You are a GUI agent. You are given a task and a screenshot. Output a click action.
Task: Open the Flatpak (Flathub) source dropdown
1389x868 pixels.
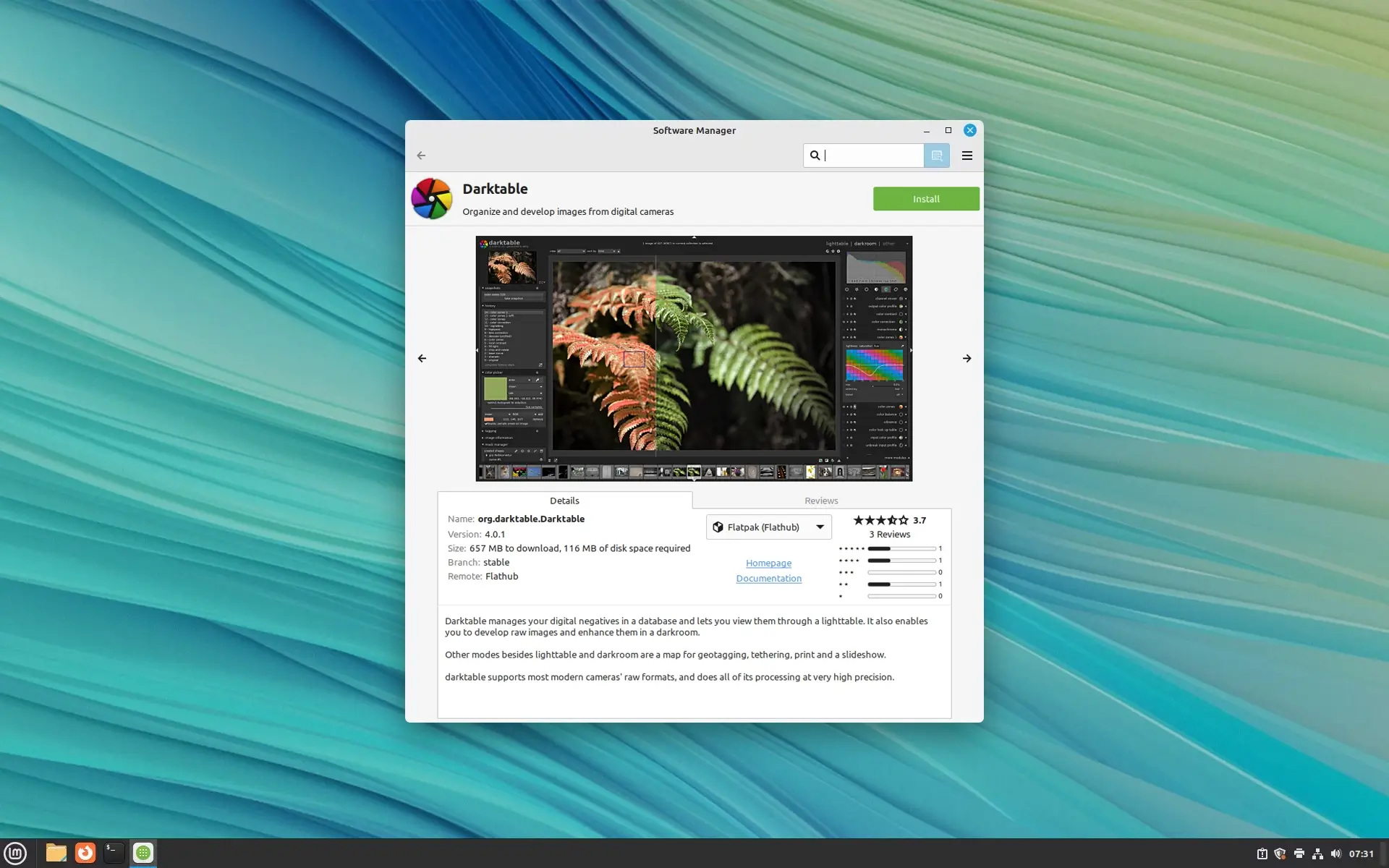coord(768,527)
